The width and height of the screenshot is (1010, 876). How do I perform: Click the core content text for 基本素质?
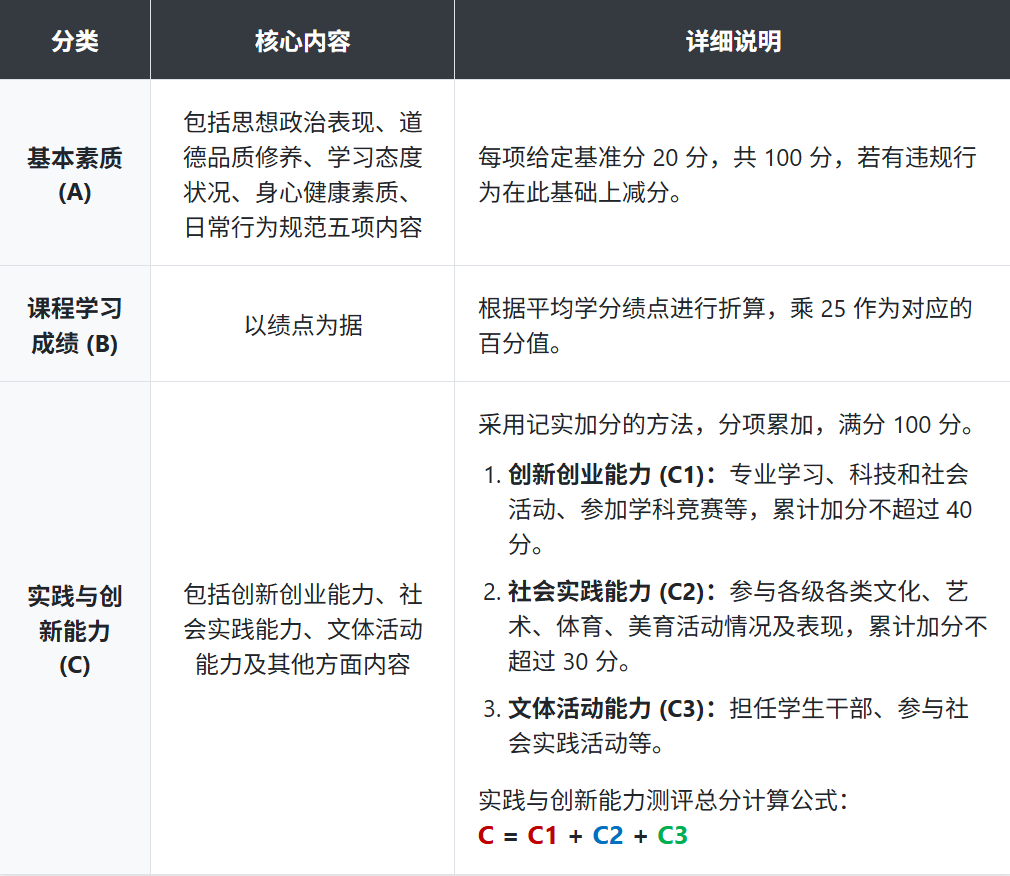[303, 175]
